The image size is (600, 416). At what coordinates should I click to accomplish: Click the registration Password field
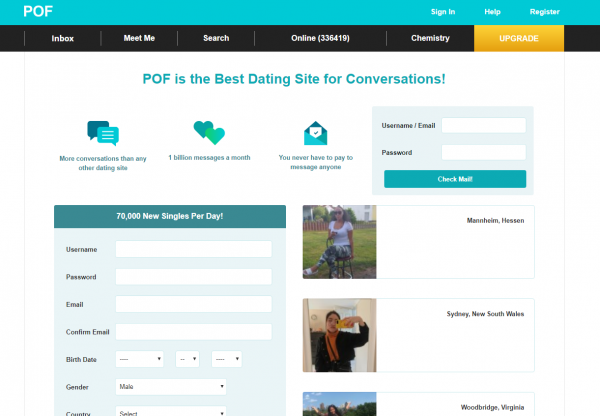pos(194,277)
